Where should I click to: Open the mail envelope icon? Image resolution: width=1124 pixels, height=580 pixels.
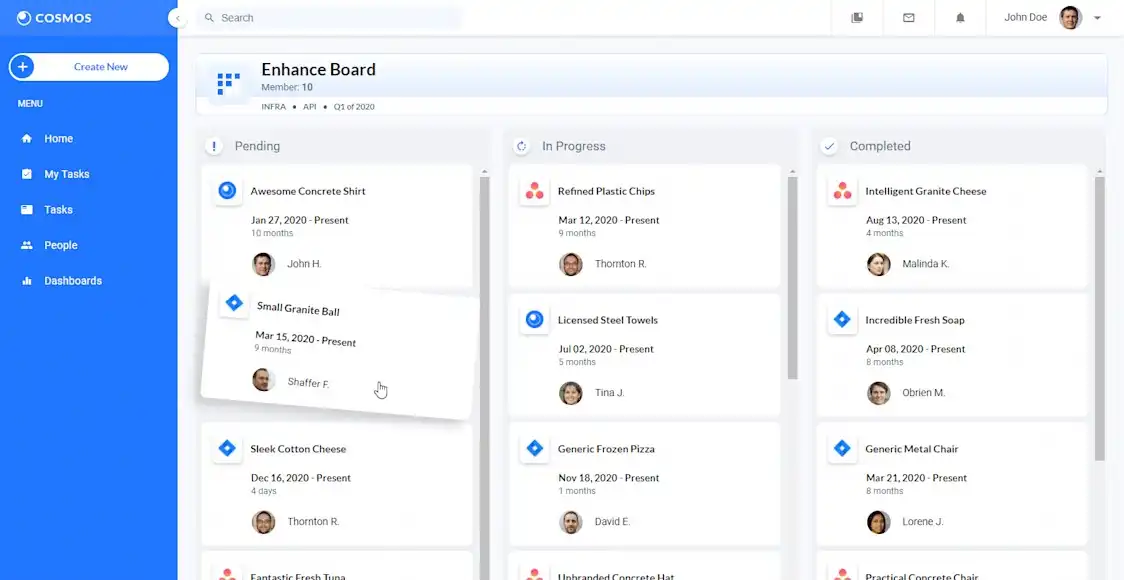pyautogui.click(x=909, y=18)
